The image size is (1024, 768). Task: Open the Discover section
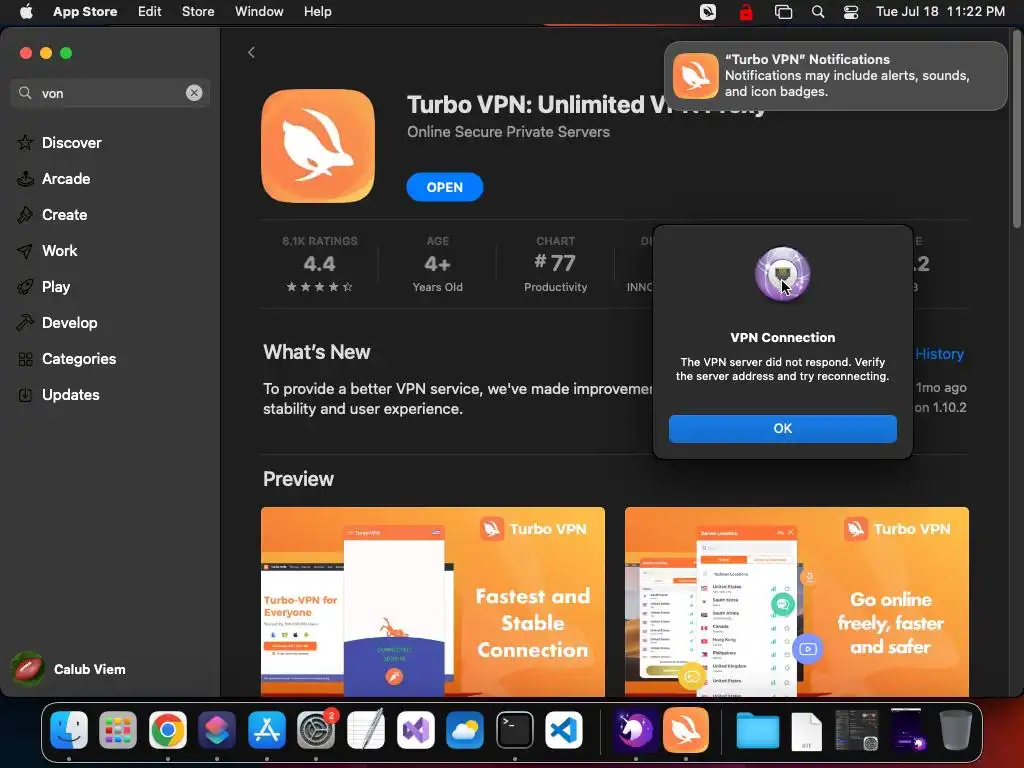[x=71, y=142]
